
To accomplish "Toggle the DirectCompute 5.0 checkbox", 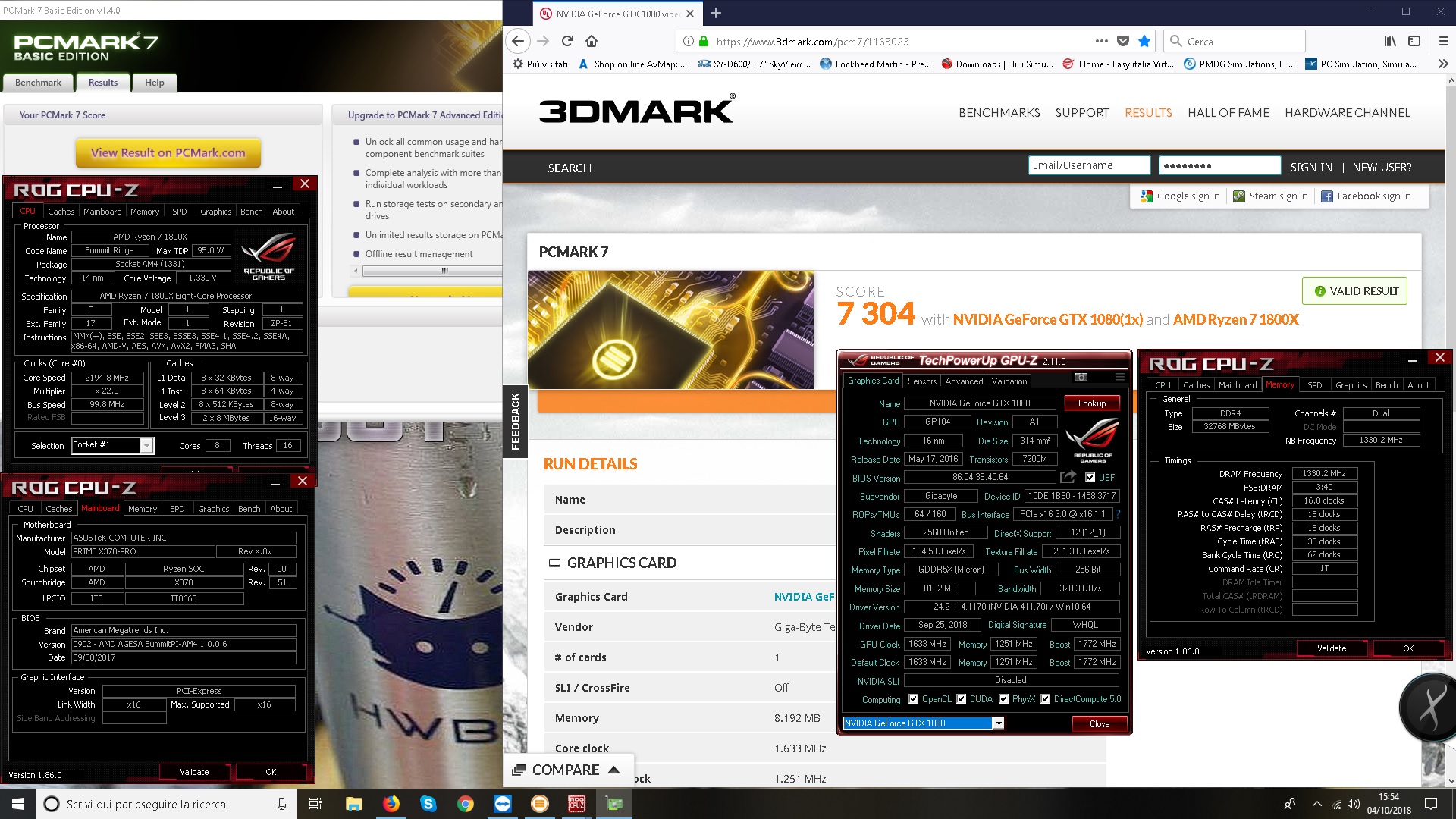I will [1046, 699].
